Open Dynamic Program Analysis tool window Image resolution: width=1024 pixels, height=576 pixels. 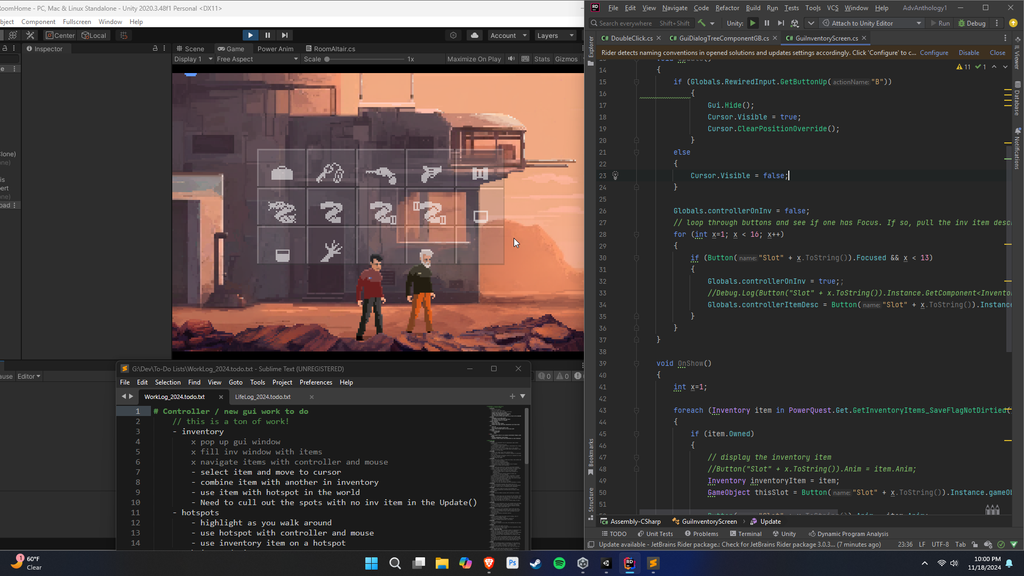[x=848, y=534]
